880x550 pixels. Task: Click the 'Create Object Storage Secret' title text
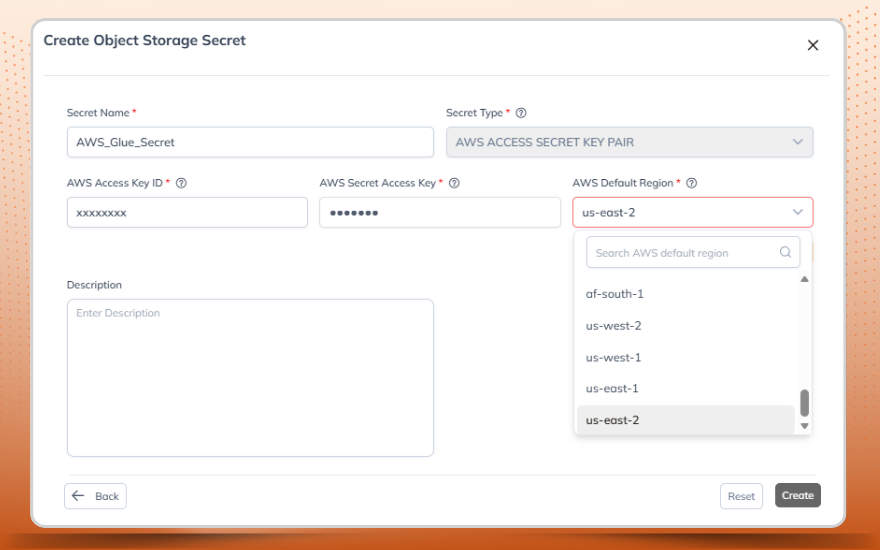click(x=145, y=40)
